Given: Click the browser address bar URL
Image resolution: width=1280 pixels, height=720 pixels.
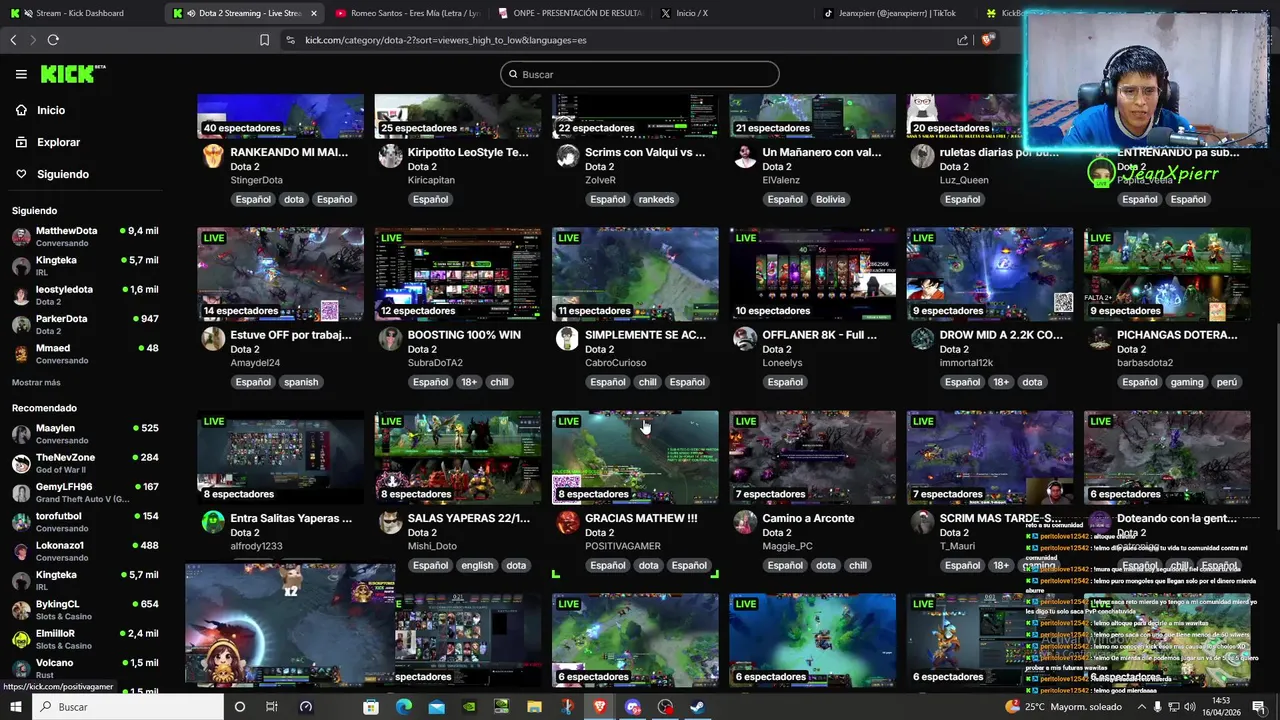Looking at the screenshot, I should coord(445,40).
